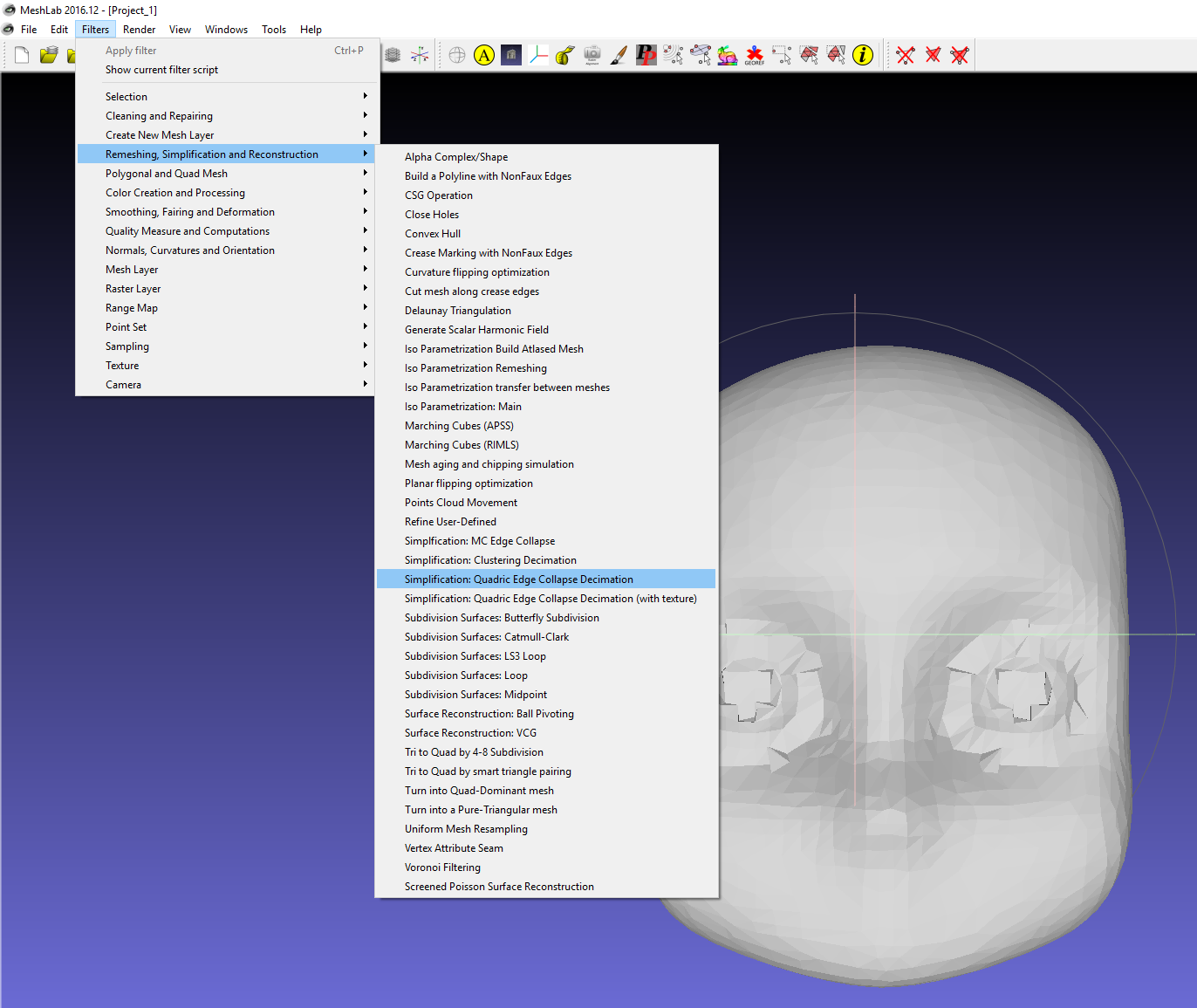
Task: Choose Voronoi Filtering
Action: 546,867
